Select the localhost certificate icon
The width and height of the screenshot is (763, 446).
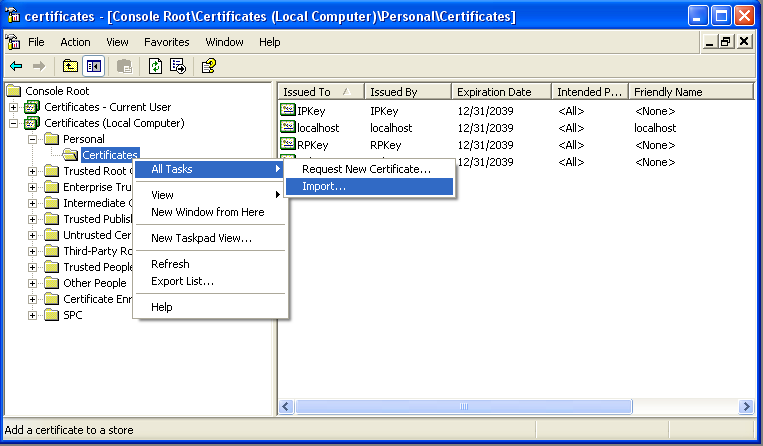click(288, 127)
